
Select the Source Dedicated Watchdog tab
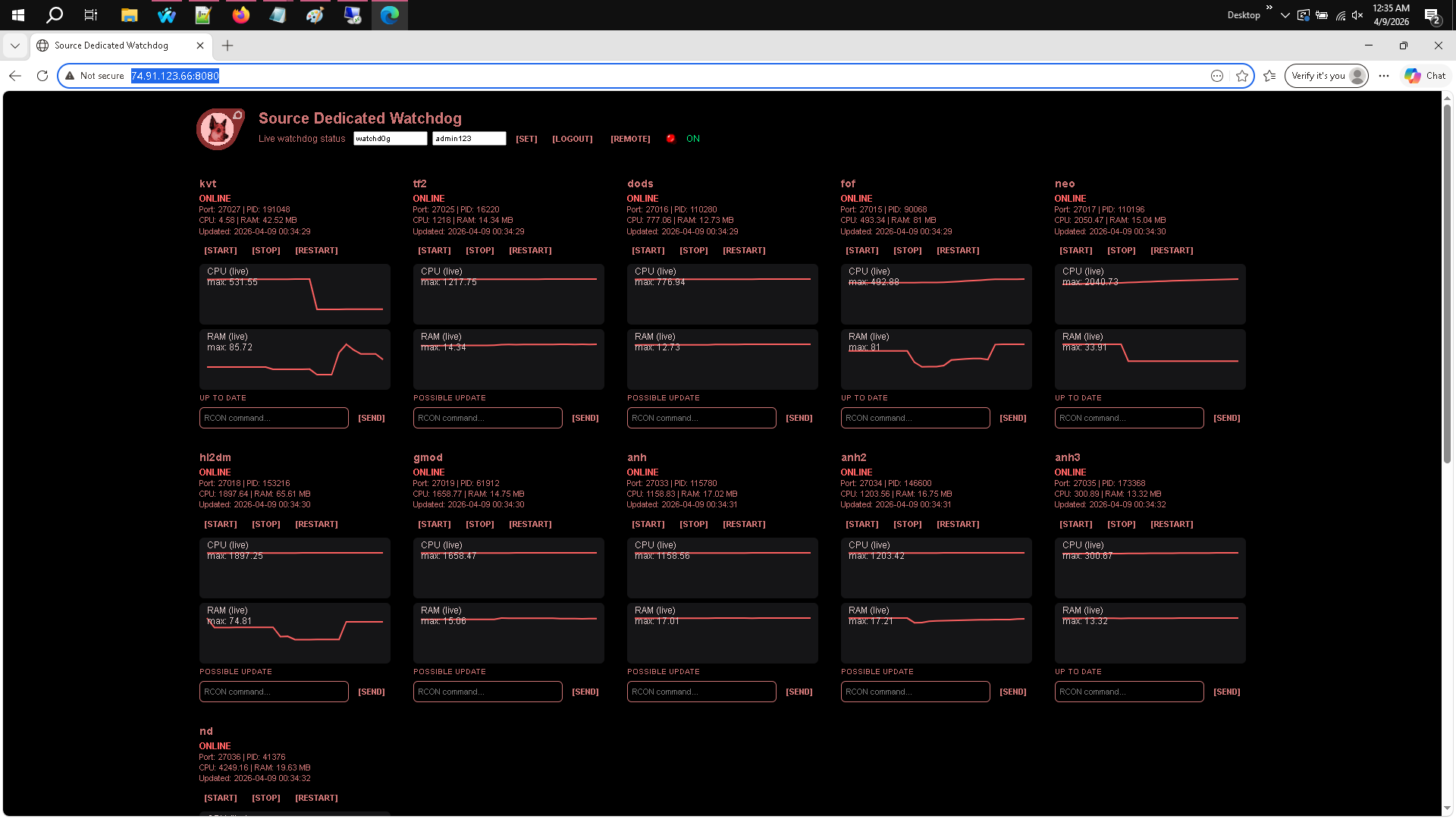pos(111,45)
